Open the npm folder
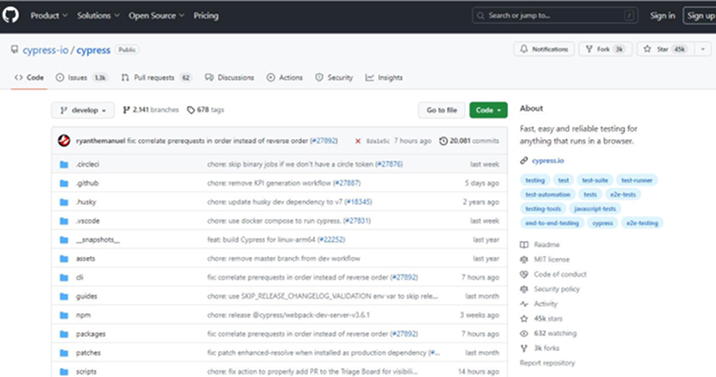This screenshot has height=377, width=716. point(83,315)
